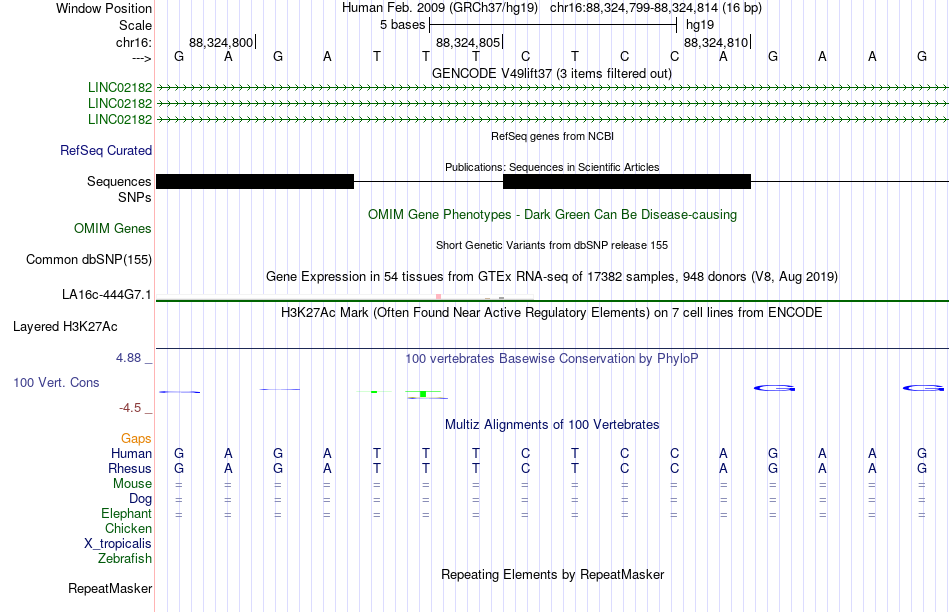Screen dimensions: 950x612
Task: Click the Gaps row label
Action: [x=136, y=439]
